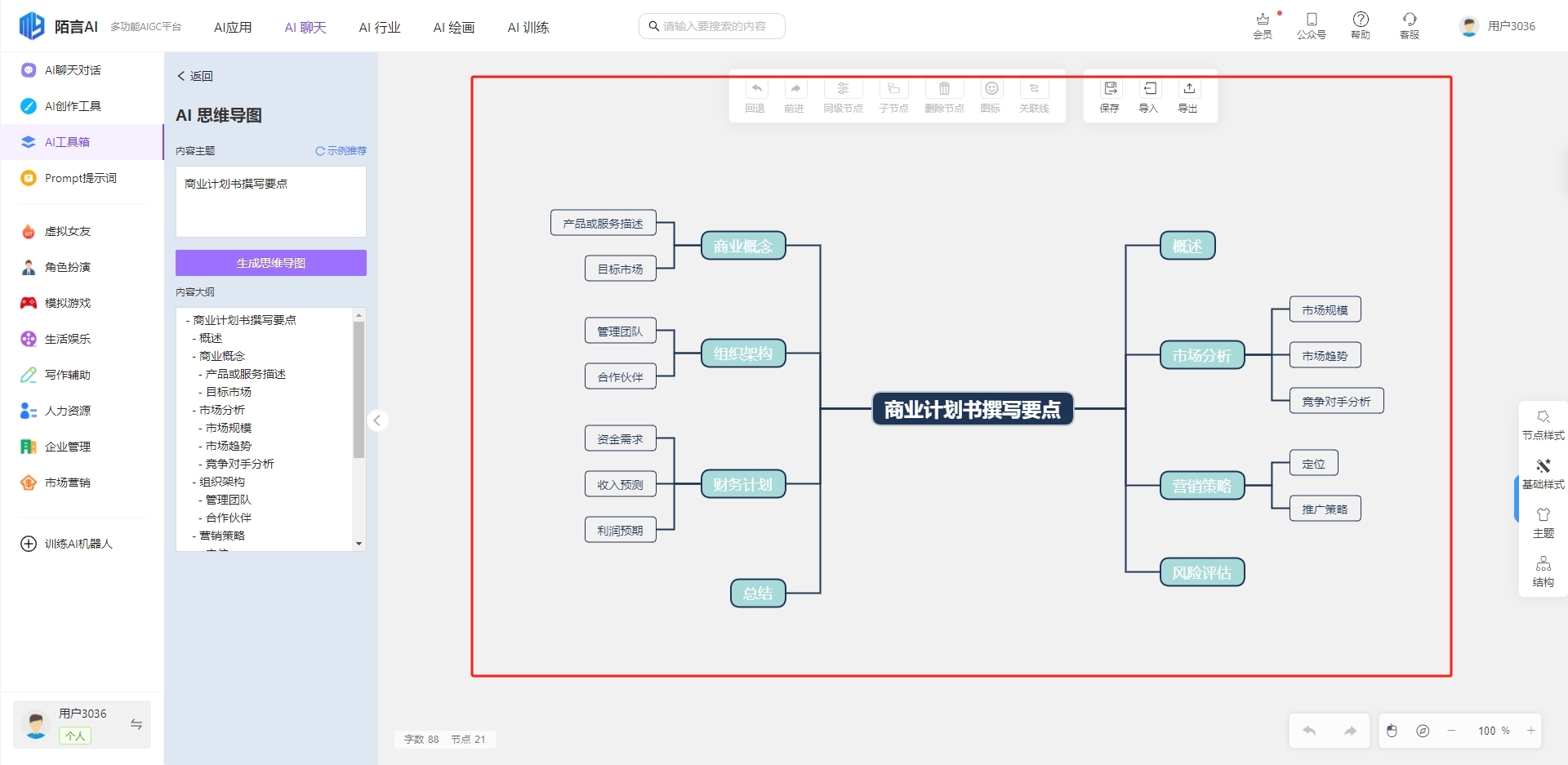Select AI工具箱 in sidebar
Viewport: 1568px width, 765px height.
pos(82,142)
